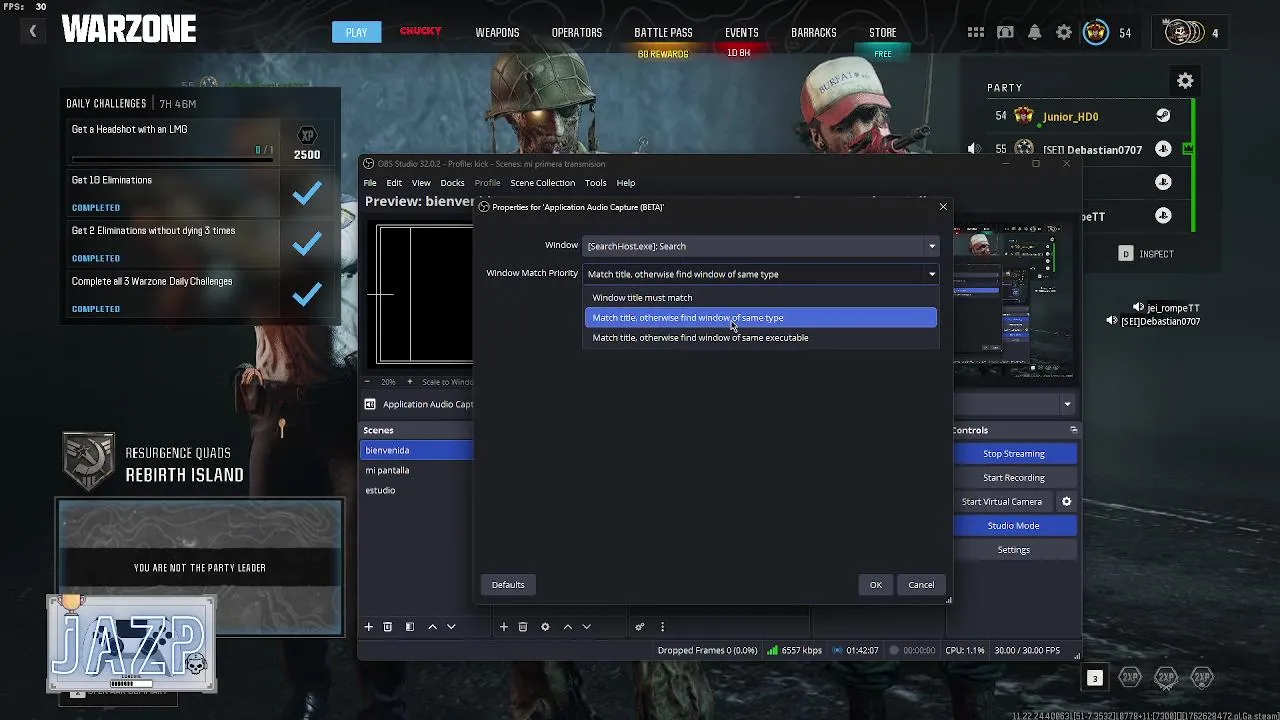Open the OBS Help menu

(625, 183)
